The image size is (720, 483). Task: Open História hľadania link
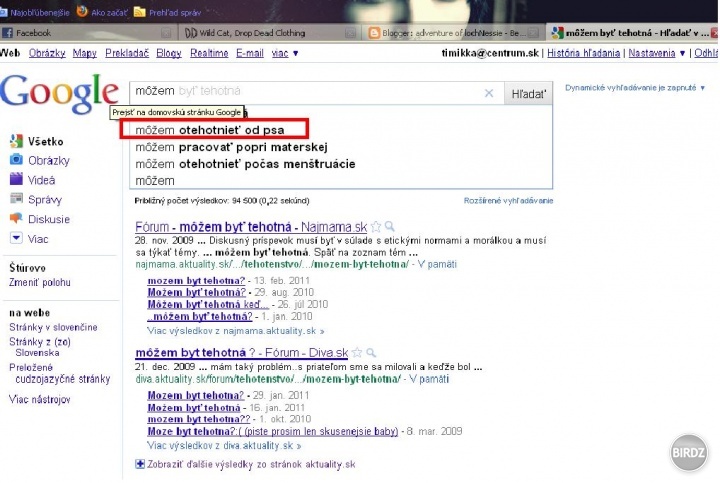pyautogui.click(x=583, y=53)
